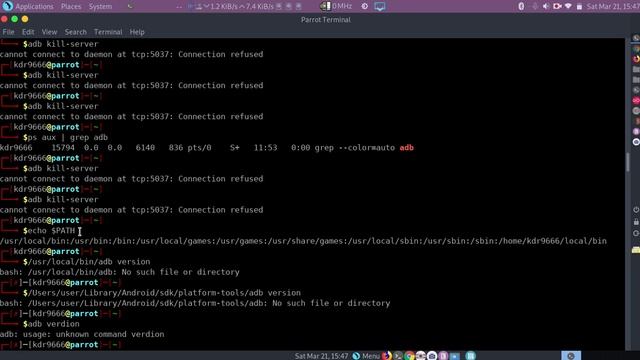Click the green window button

pyautogui.click(x=15, y=19)
